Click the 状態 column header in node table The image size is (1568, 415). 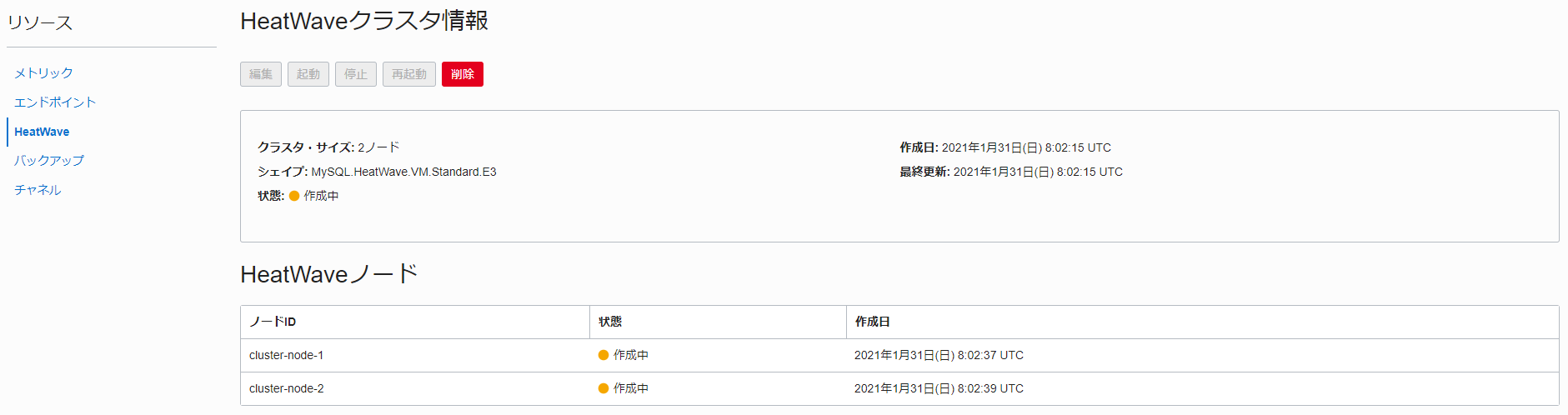(x=610, y=322)
